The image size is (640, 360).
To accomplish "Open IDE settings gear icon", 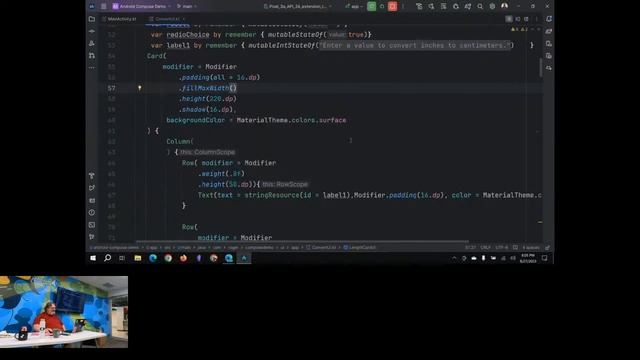I will (x=492, y=6).
